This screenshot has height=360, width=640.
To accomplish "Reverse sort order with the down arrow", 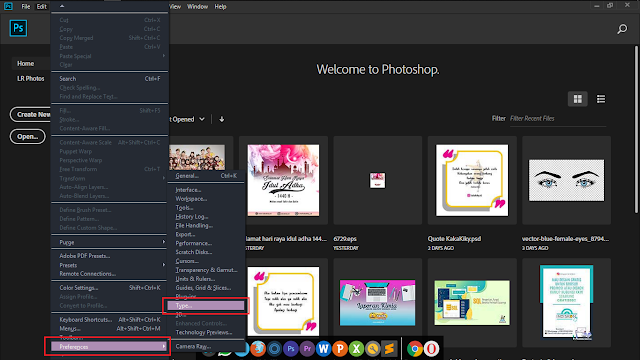I will 222,119.
